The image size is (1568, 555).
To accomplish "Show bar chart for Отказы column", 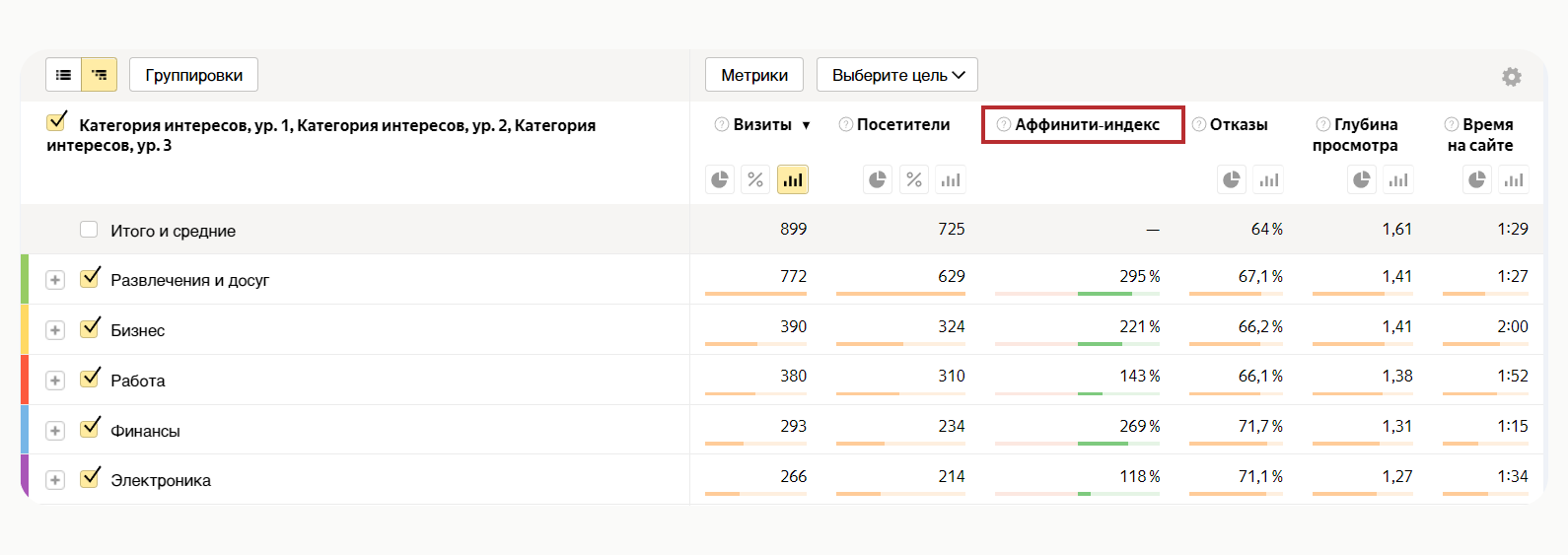I will click(x=1269, y=179).
